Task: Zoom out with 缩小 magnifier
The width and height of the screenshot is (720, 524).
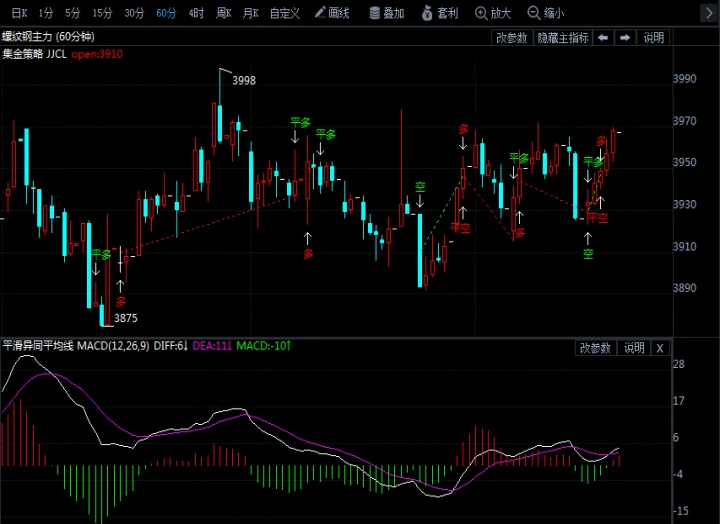Action: click(x=546, y=13)
